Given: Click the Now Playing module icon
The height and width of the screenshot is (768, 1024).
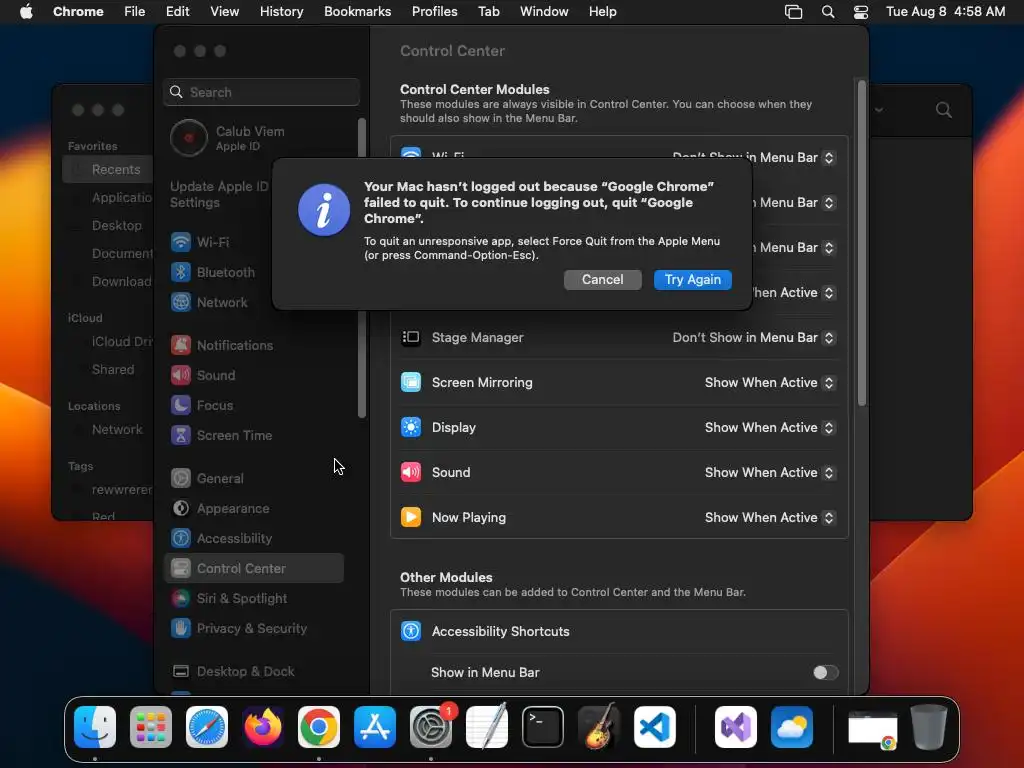Looking at the screenshot, I should pos(411,518).
